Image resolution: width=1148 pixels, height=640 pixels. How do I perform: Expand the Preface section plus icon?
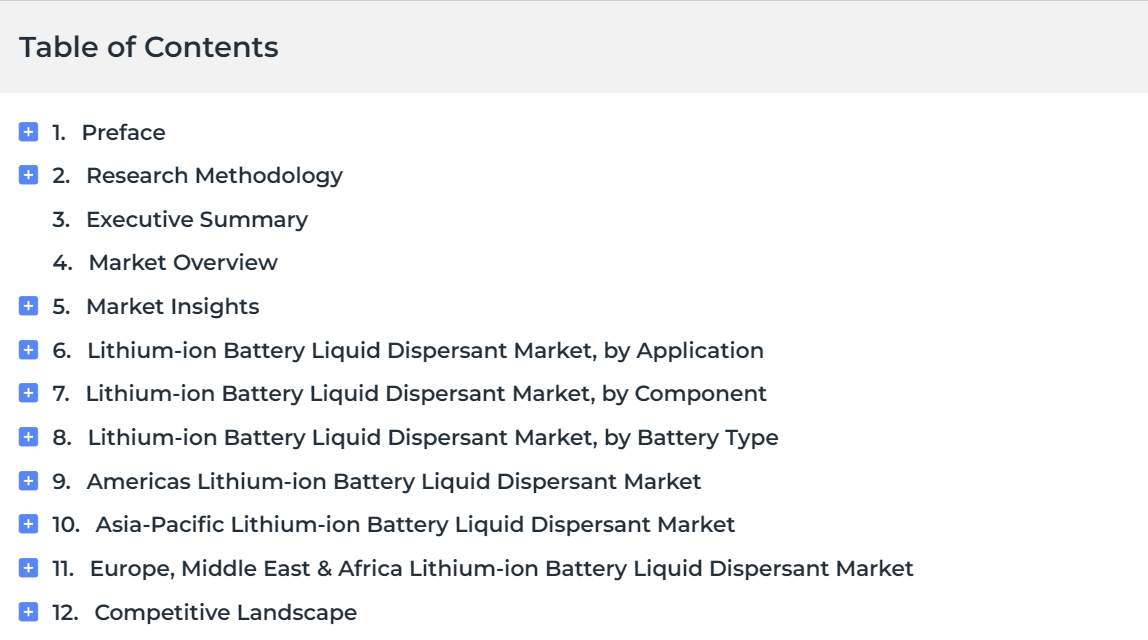(29, 132)
